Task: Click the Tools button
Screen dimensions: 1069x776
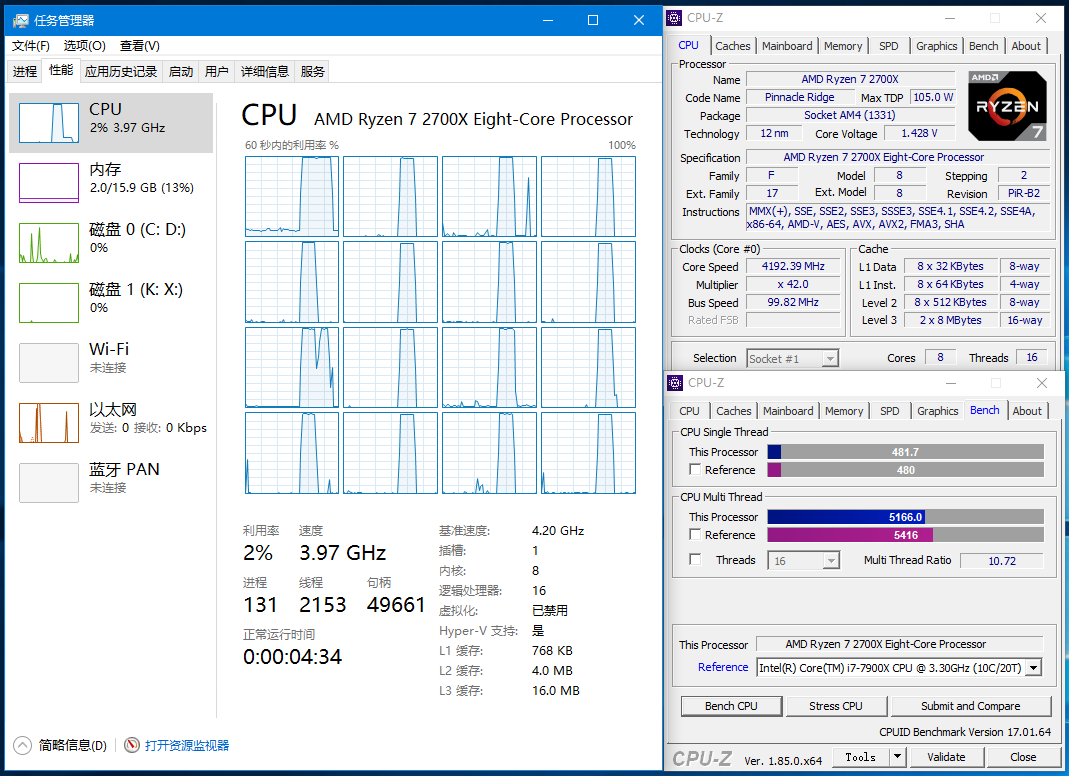Action: tap(860, 756)
